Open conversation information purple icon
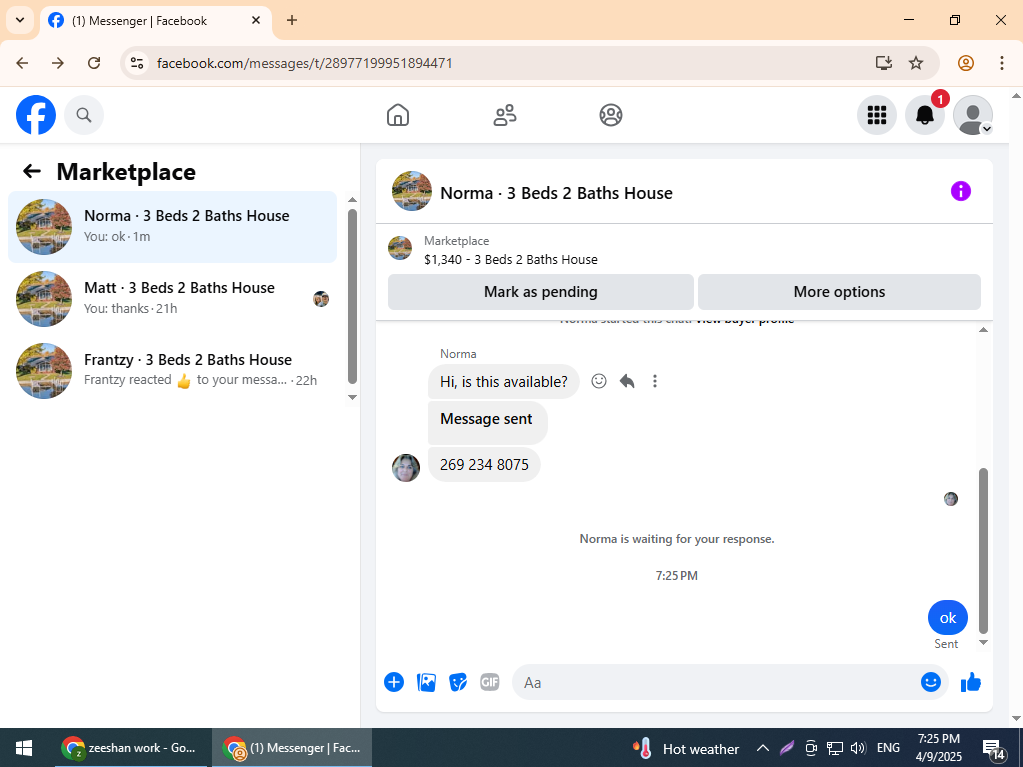Viewport: 1023px width, 767px height. [960, 192]
